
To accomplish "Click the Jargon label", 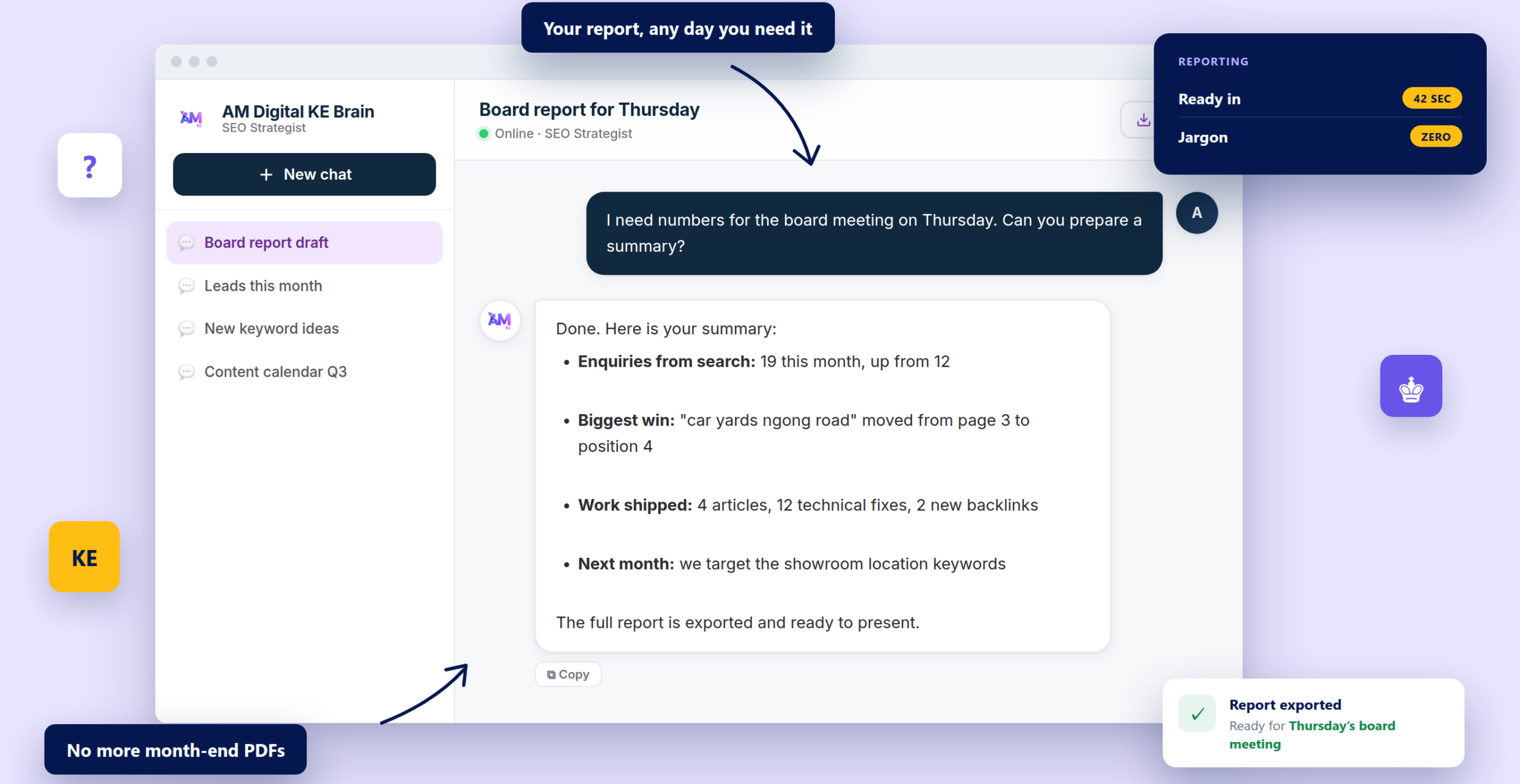I will tap(1202, 138).
